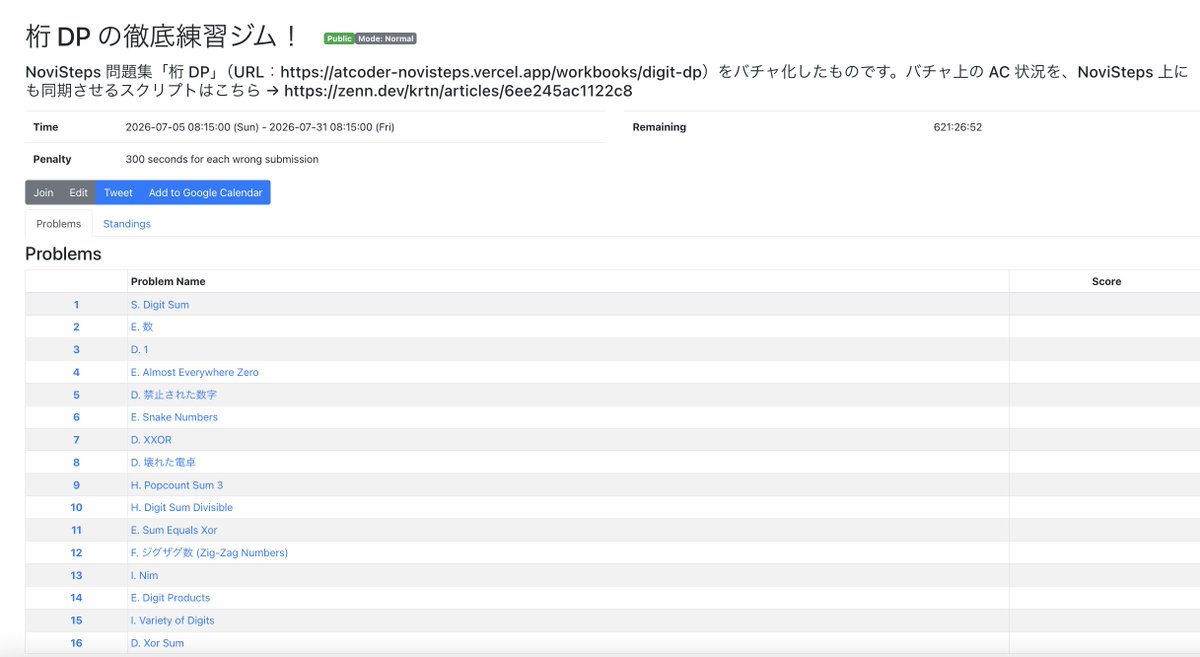Viewport: 1200px width, 657px height.
Task: Click problem number 14 link
Action: (x=76, y=597)
